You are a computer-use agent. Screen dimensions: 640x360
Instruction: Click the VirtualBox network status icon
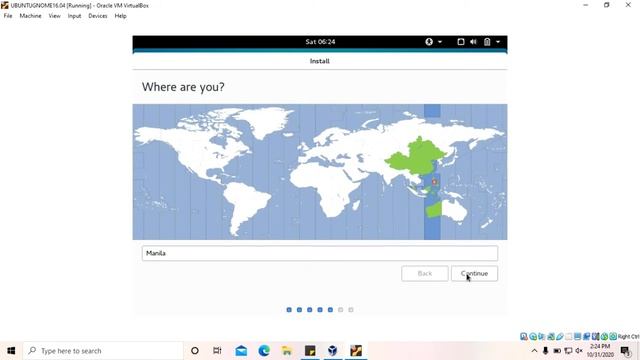pyautogui.click(x=551, y=336)
